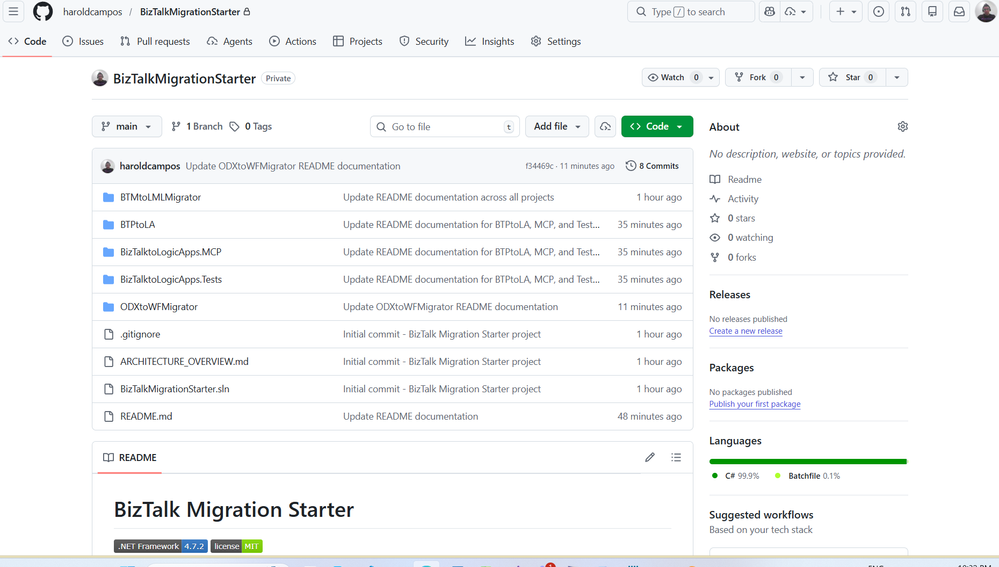Open the ODXtoWFMigrator folder
Viewport: 999px width, 567px height.
tap(159, 307)
